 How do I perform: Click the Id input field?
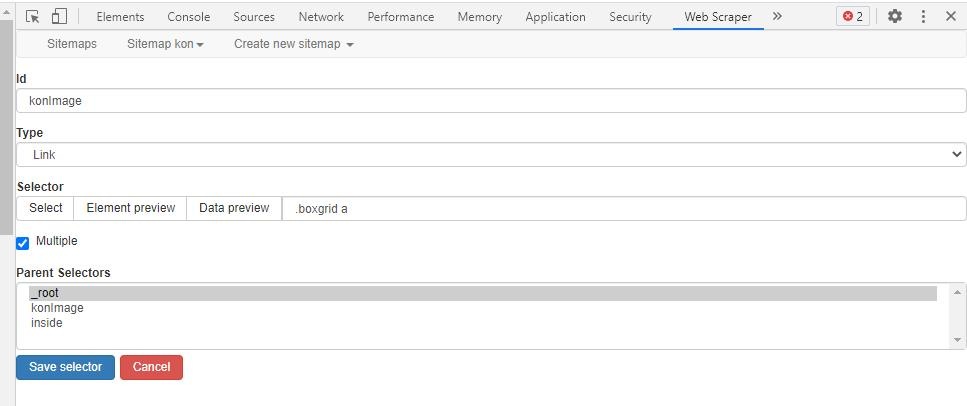coord(491,101)
